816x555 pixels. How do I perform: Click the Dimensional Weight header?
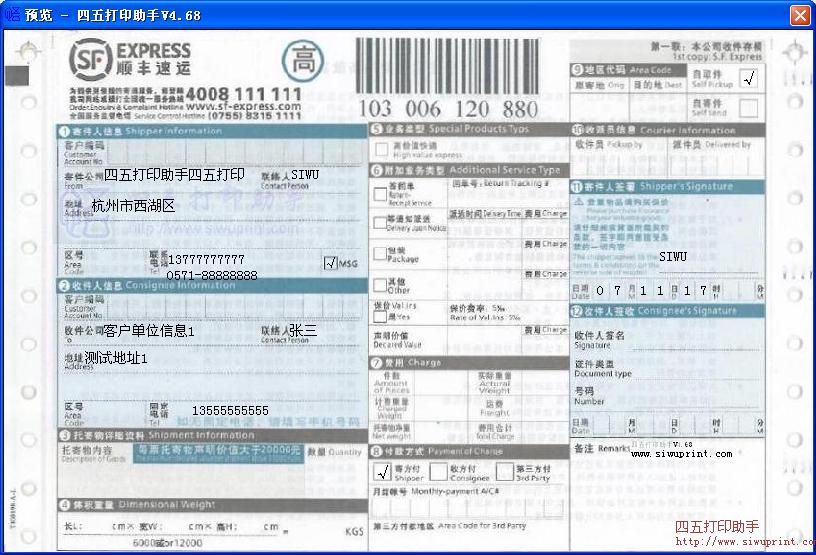(212, 504)
